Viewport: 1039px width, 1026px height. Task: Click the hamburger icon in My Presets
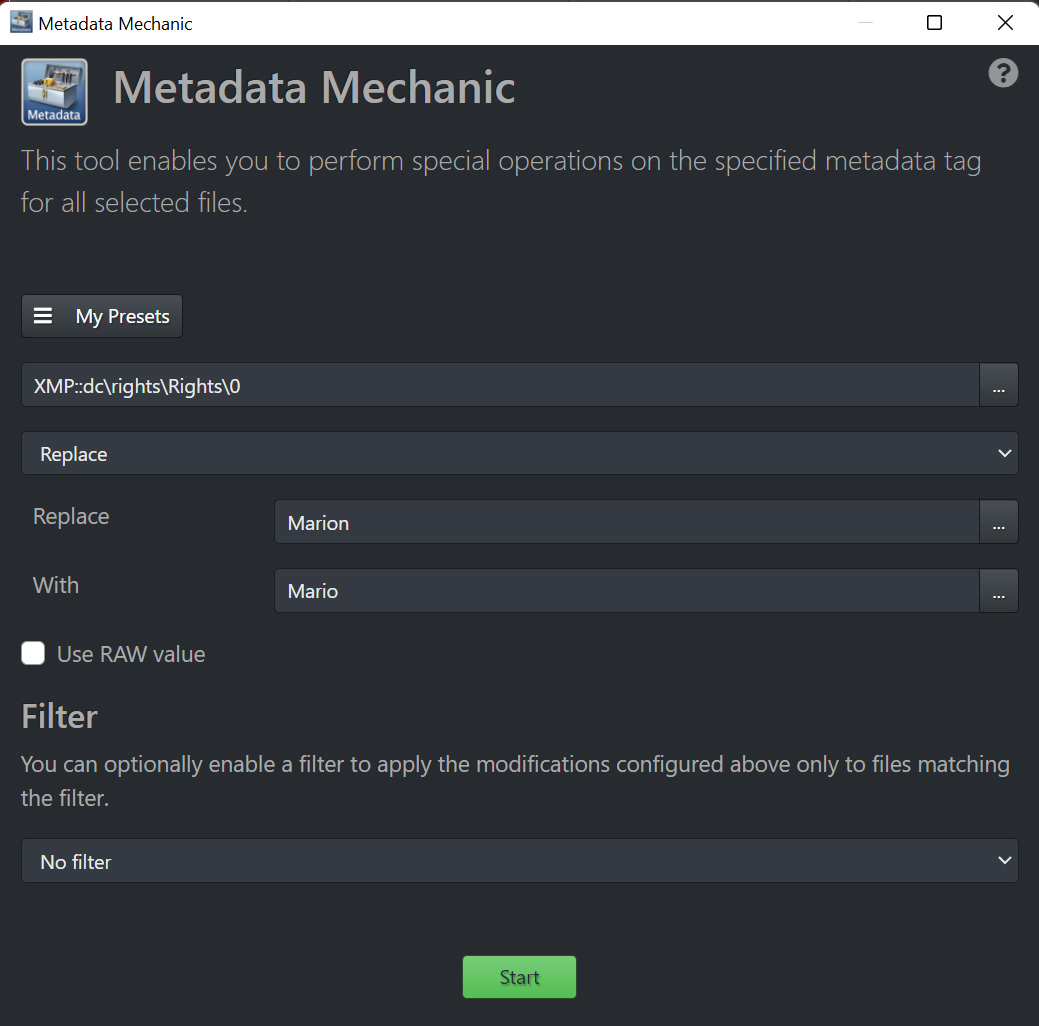tap(43, 316)
